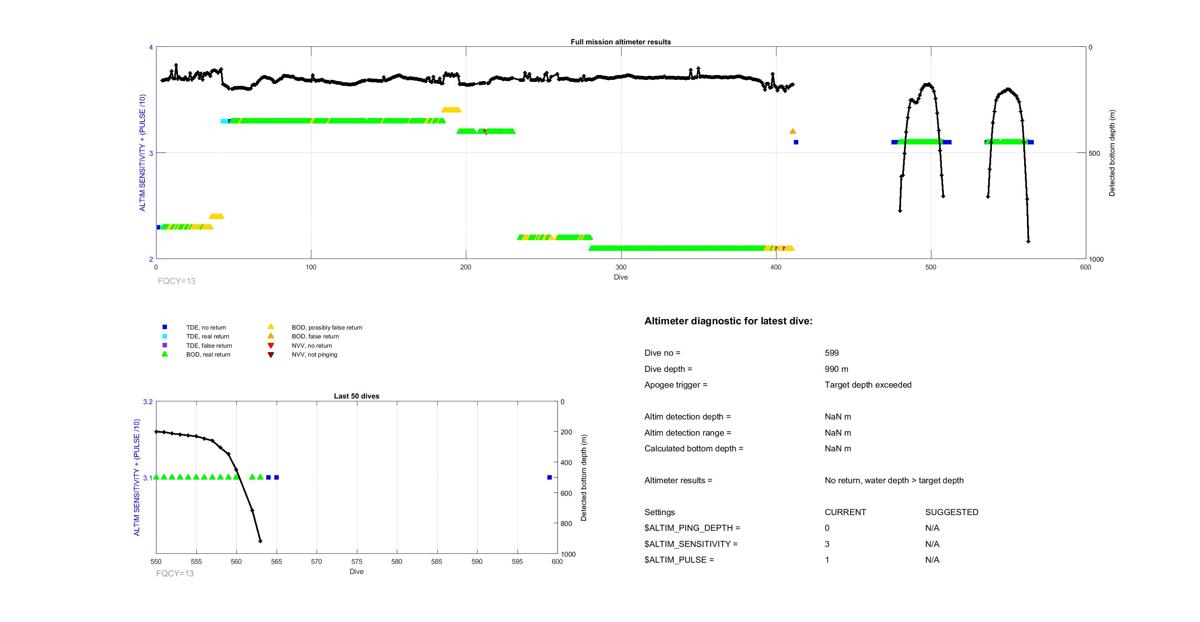This screenshot has height=622, width=1200.
Task: Click the 'Settings' column header
Action: [660, 512]
